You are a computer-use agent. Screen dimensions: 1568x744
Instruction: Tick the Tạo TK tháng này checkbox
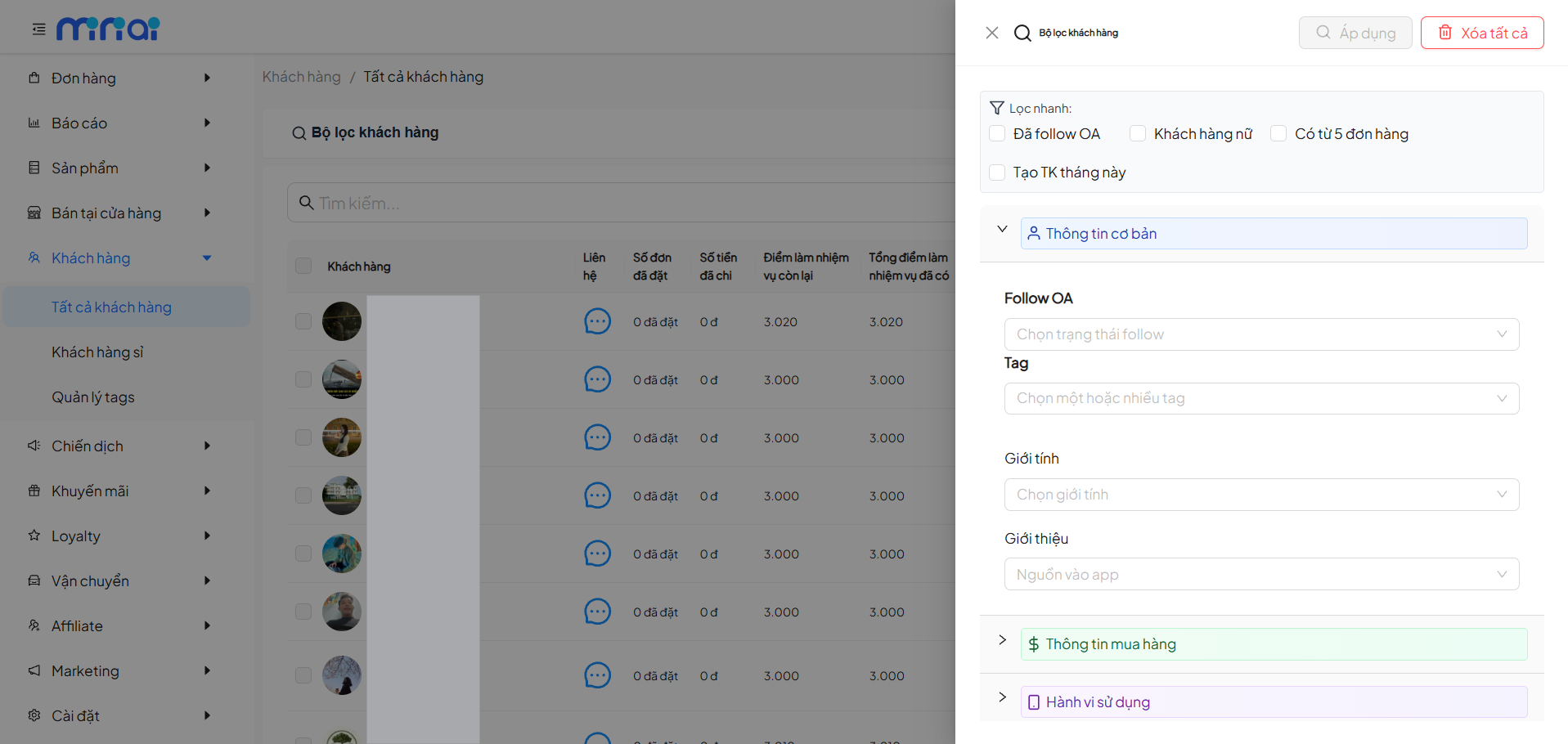coord(997,173)
